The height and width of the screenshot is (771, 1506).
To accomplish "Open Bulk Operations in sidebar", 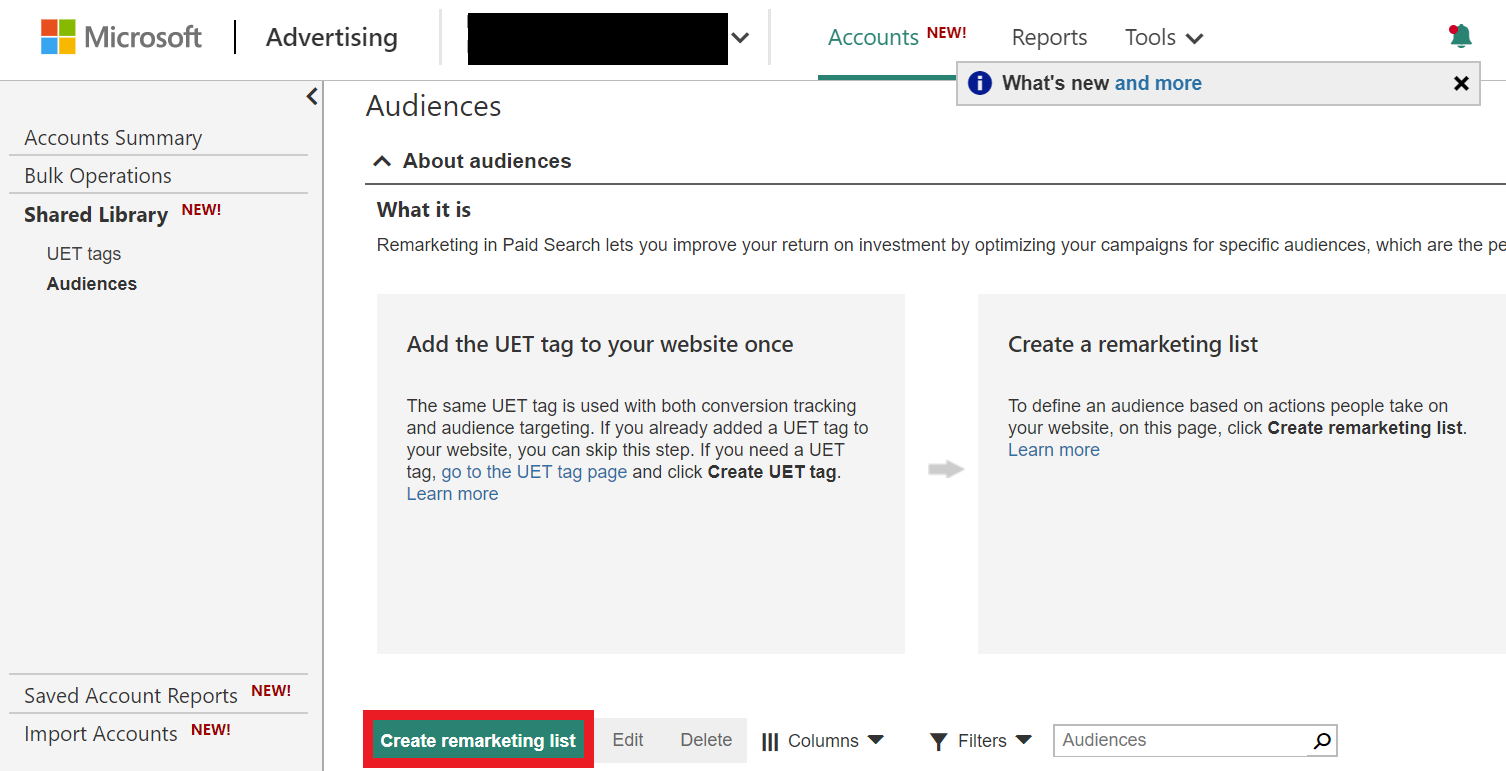I will pyautogui.click(x=98, y=176).
